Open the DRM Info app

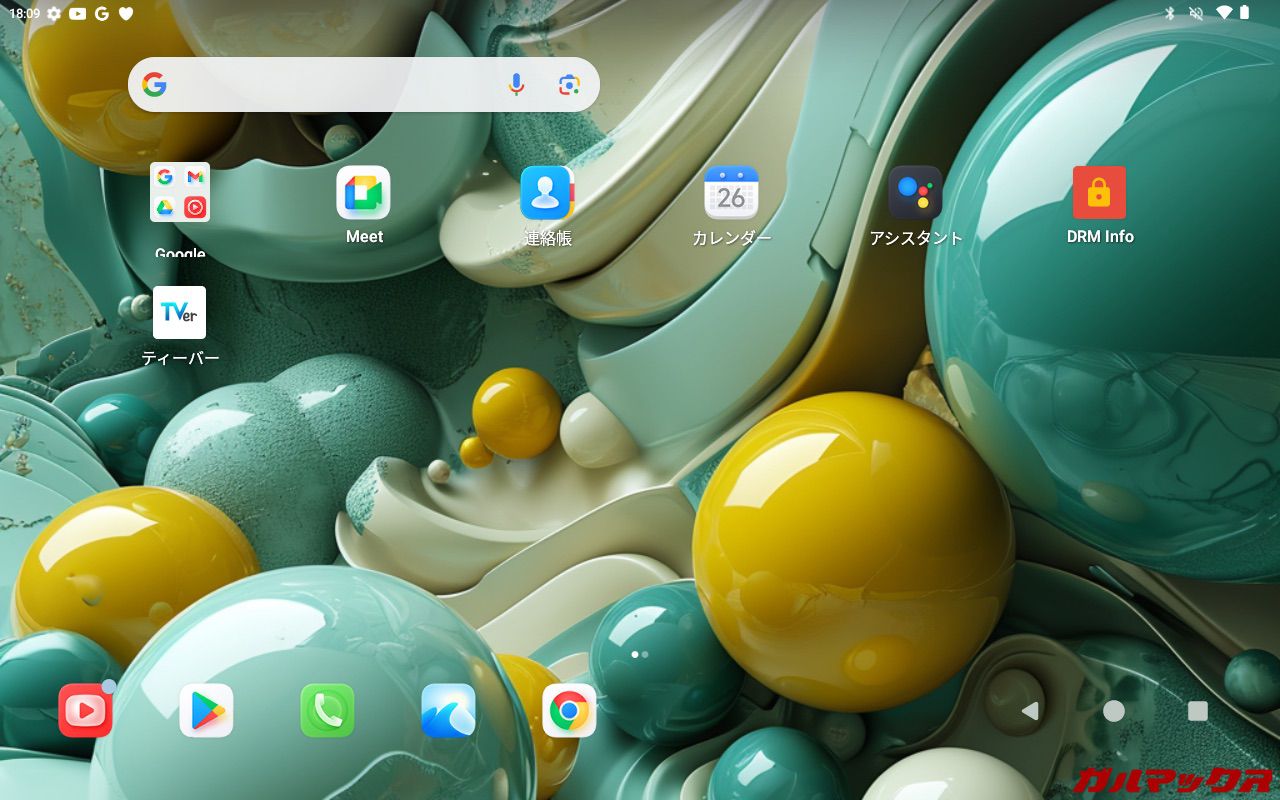(x=1099, y=193)
